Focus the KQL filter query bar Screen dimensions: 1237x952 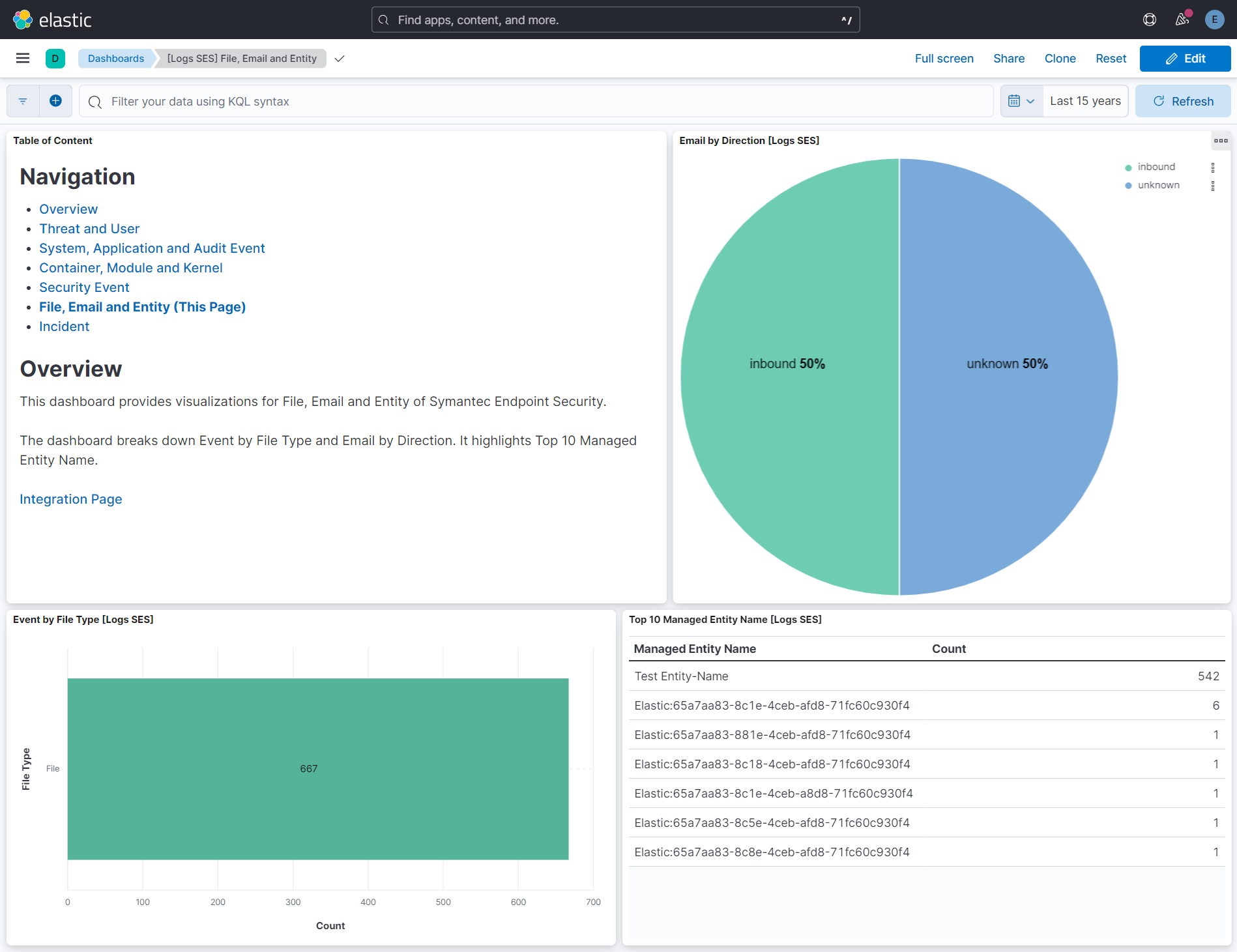(536, 101)
